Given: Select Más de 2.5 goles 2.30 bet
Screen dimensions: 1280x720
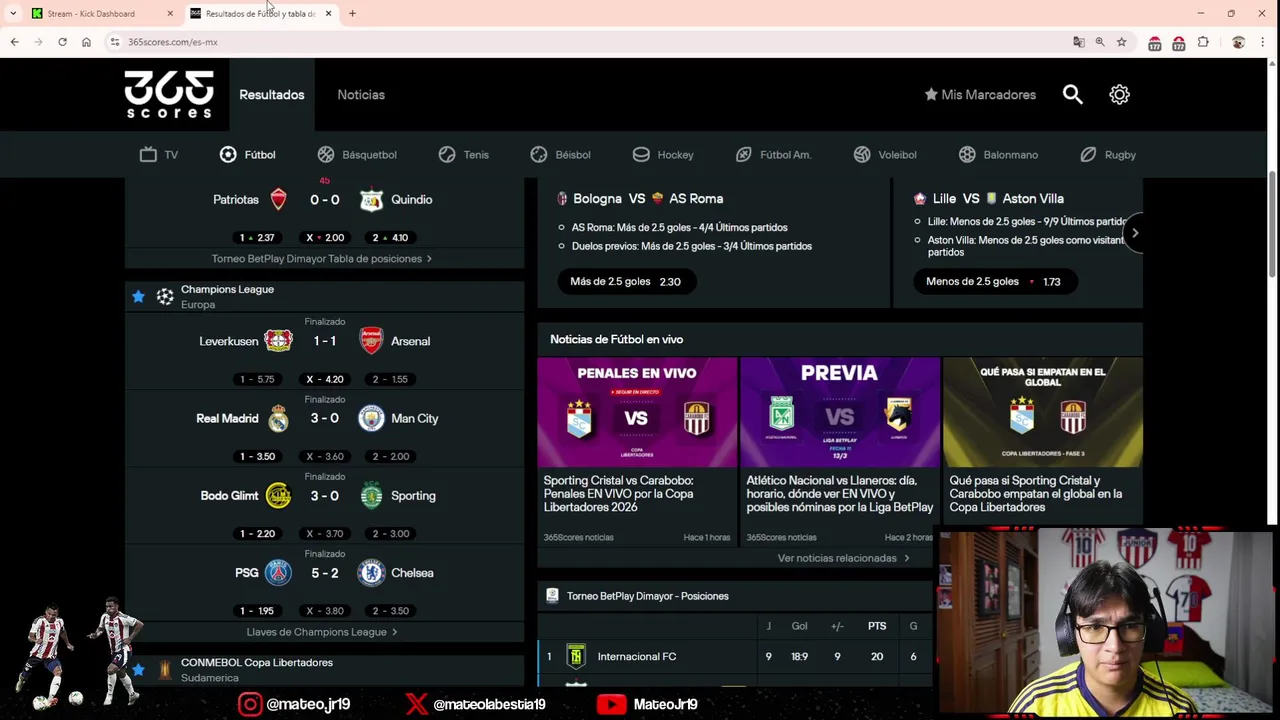Looking at the screenshot, I should tap(626, 282).
